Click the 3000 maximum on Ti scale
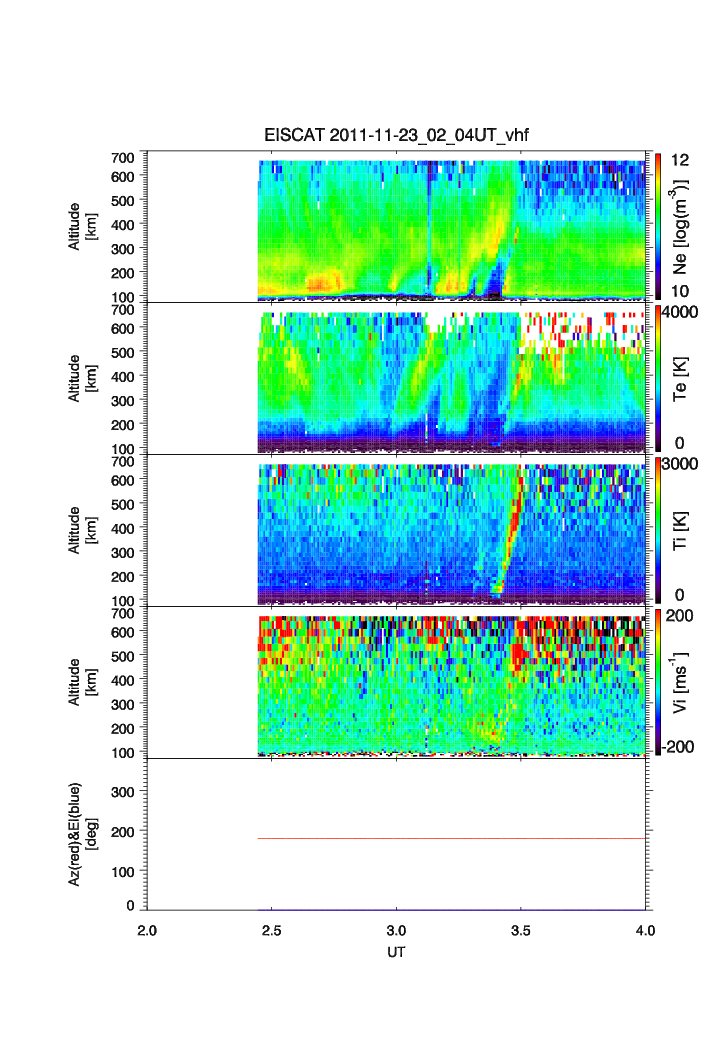Viewport: 708px width, 1062px height. [x=680, y=464]
